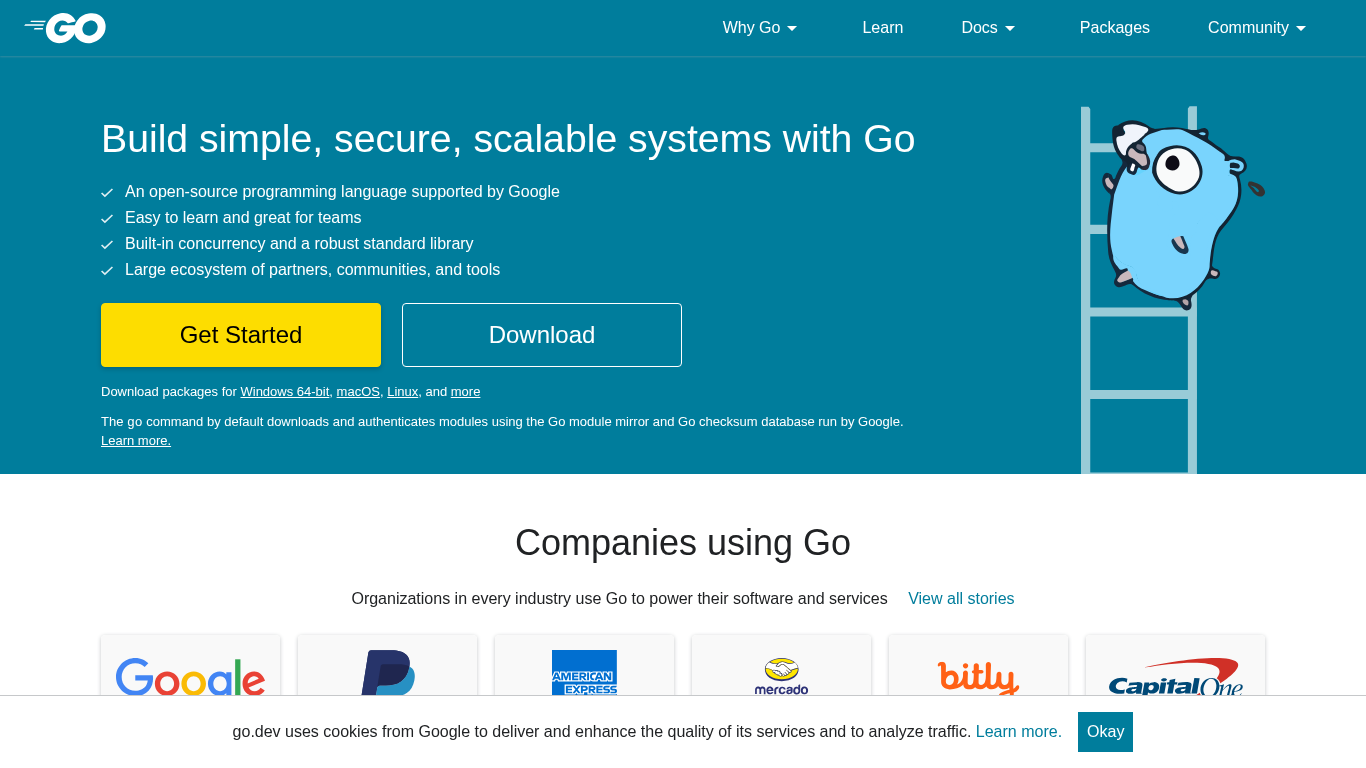Open the Windows 64-bit download link
This screenshot has height=768, width=1366.
click(x=285, y=392)
